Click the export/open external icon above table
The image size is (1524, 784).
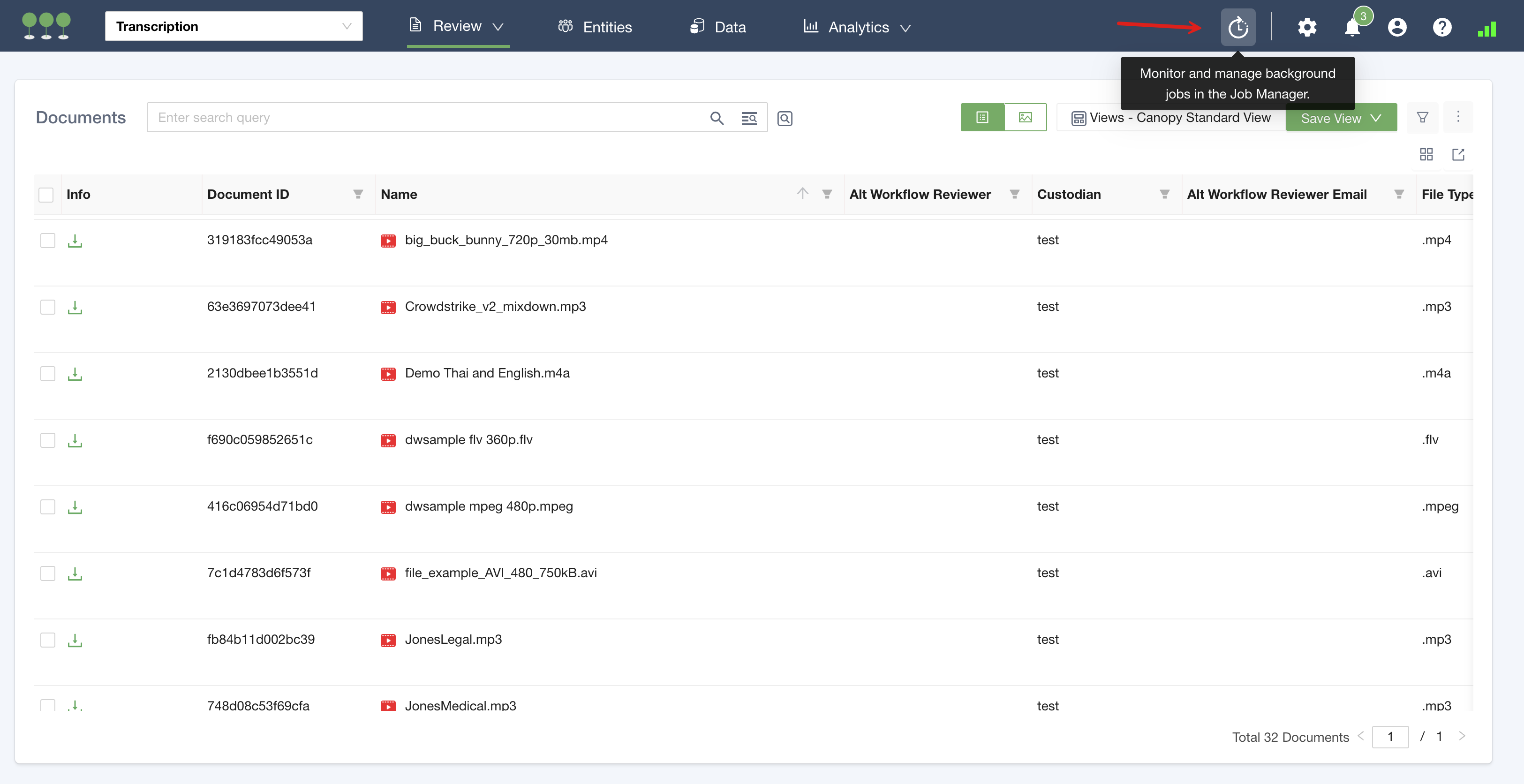(x=1458, y=154)
